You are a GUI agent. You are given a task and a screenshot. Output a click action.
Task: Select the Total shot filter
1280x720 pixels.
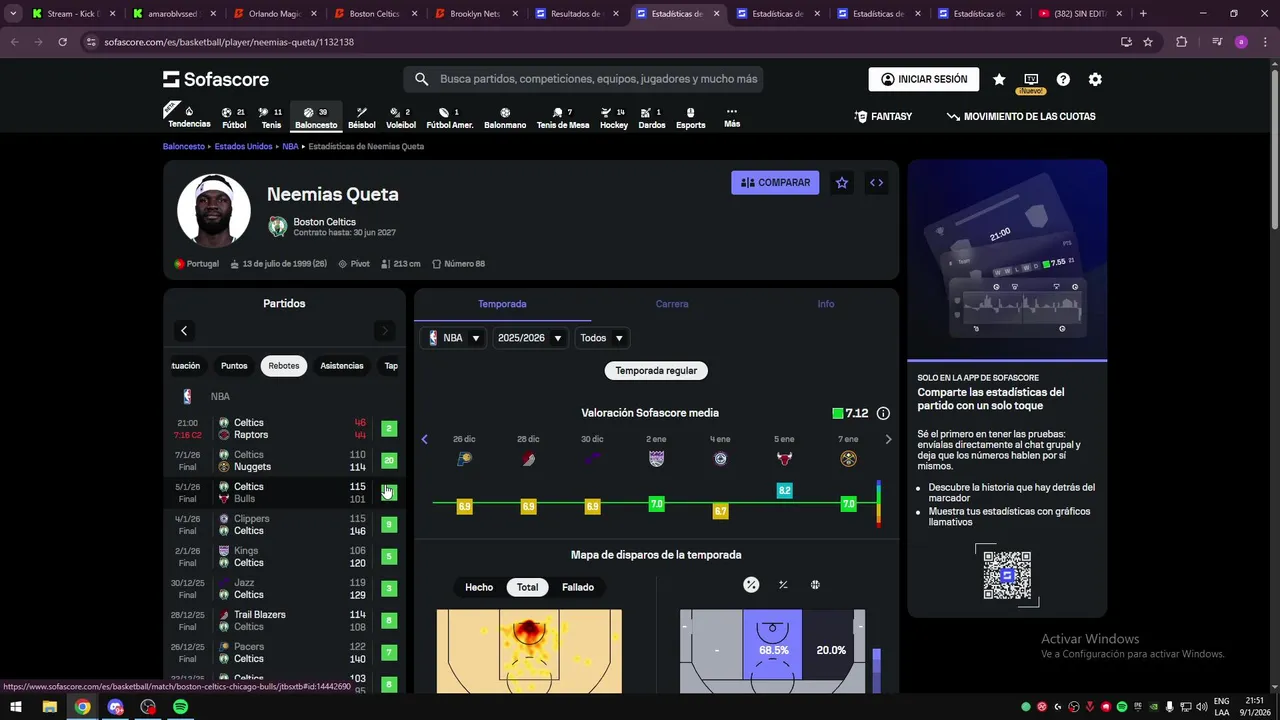click(527, 587)
